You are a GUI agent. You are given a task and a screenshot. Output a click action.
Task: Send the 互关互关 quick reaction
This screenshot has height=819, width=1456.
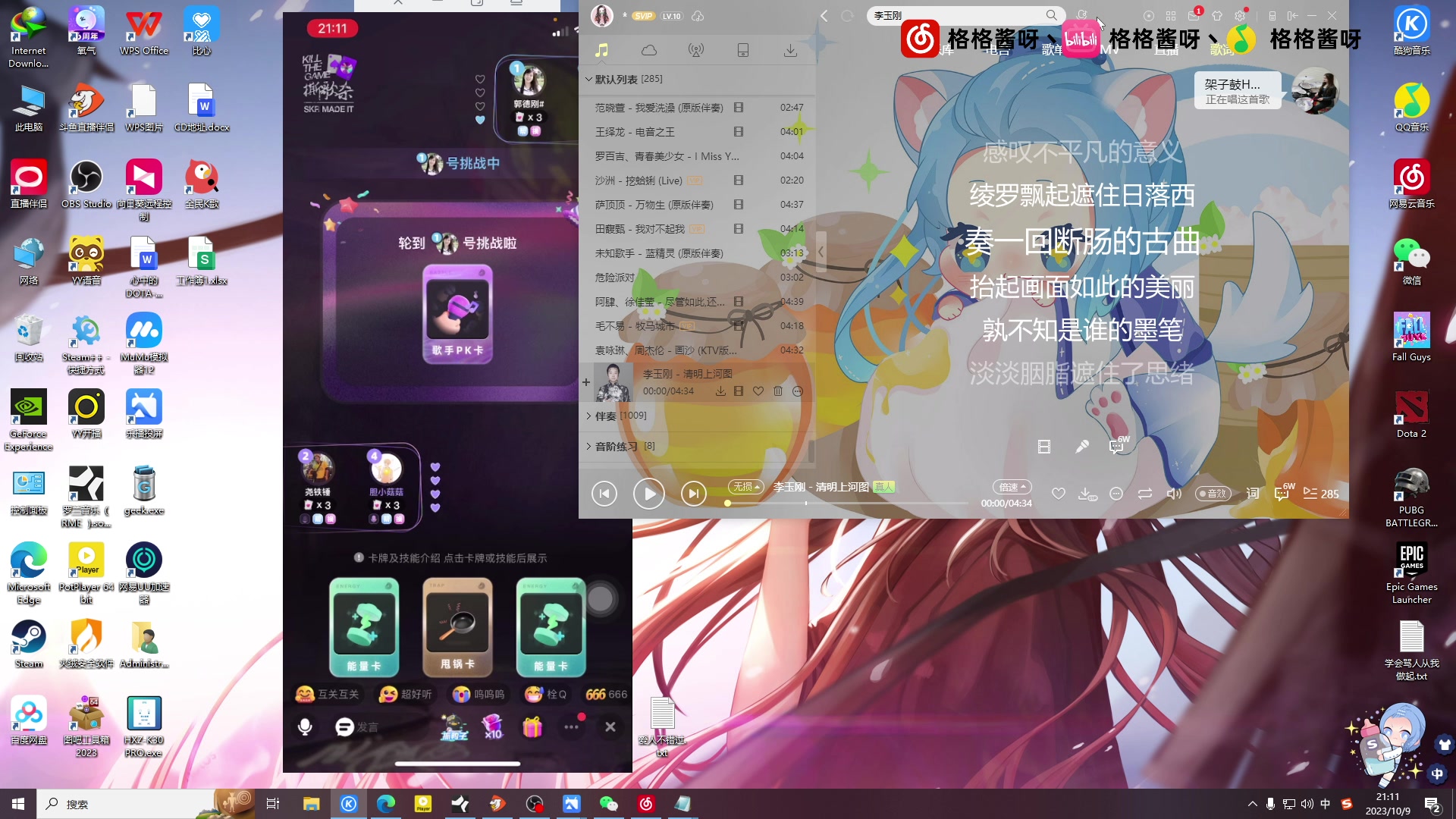click(327, 694)
